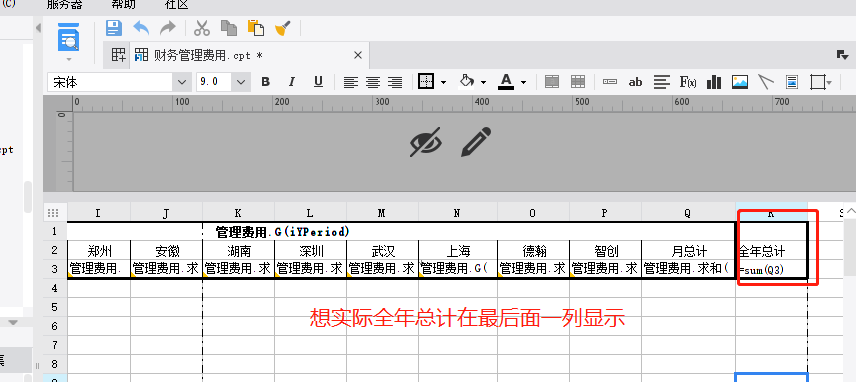
Task: Center align cell text
Action: click(x=373, y=82)
